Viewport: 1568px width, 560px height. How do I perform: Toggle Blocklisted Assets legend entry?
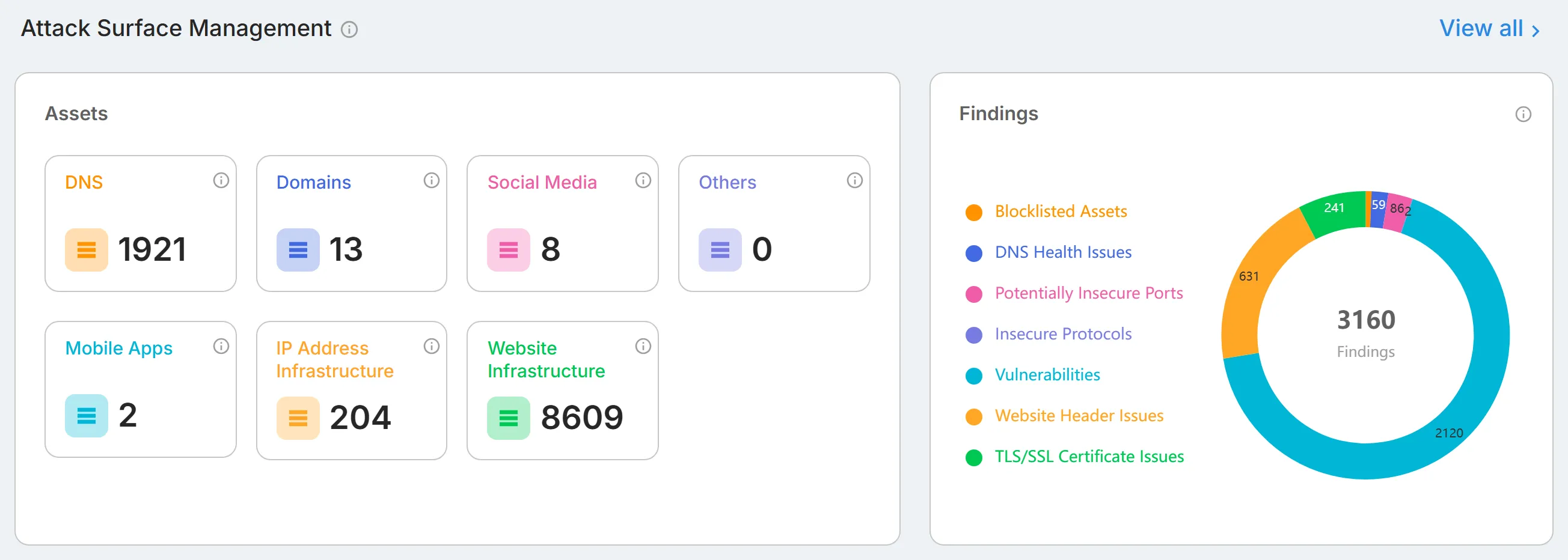coord(1046,212)
